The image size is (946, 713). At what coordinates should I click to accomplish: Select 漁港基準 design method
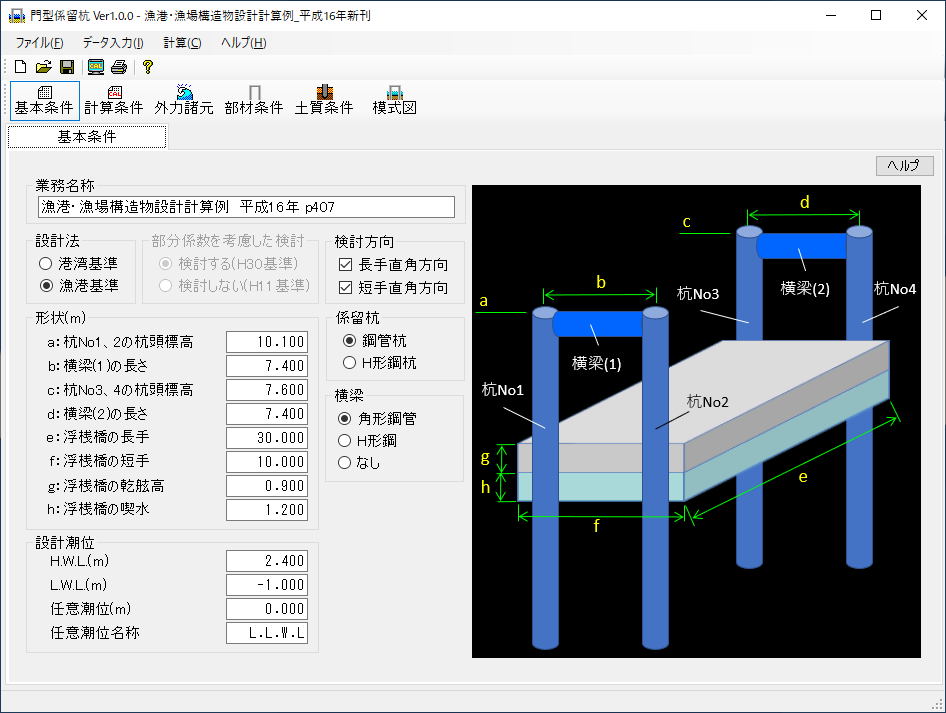click(x=78, y=285)
